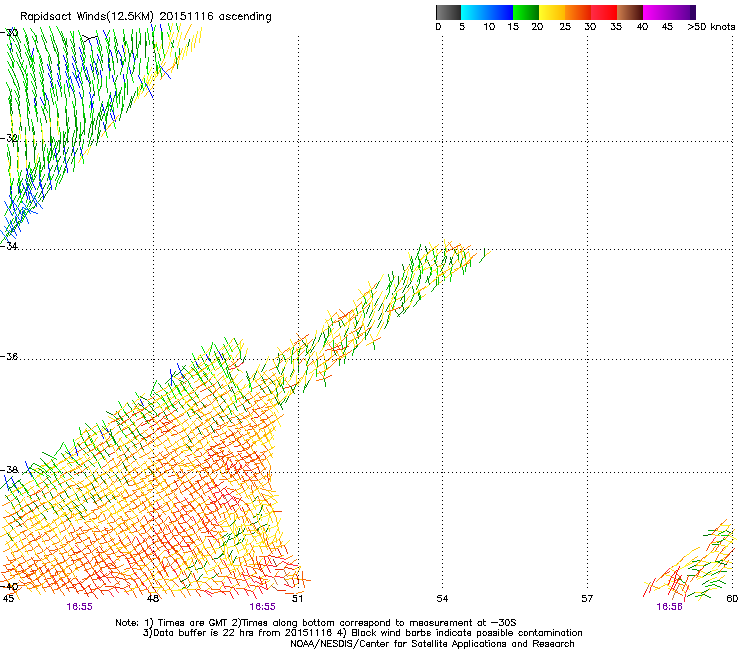Click the "54" longitude axis label
Viewport: 740px width, 650px height.
tap(442, 599)
